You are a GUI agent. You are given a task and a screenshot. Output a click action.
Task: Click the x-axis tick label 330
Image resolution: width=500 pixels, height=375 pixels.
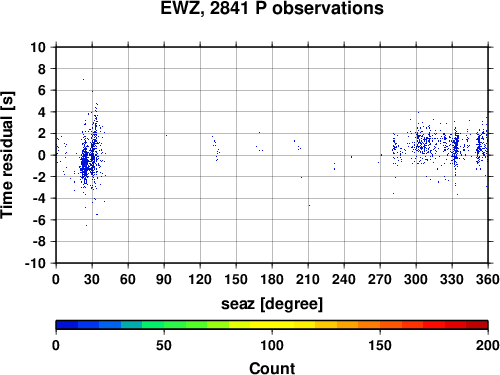[x=452, y=279]
